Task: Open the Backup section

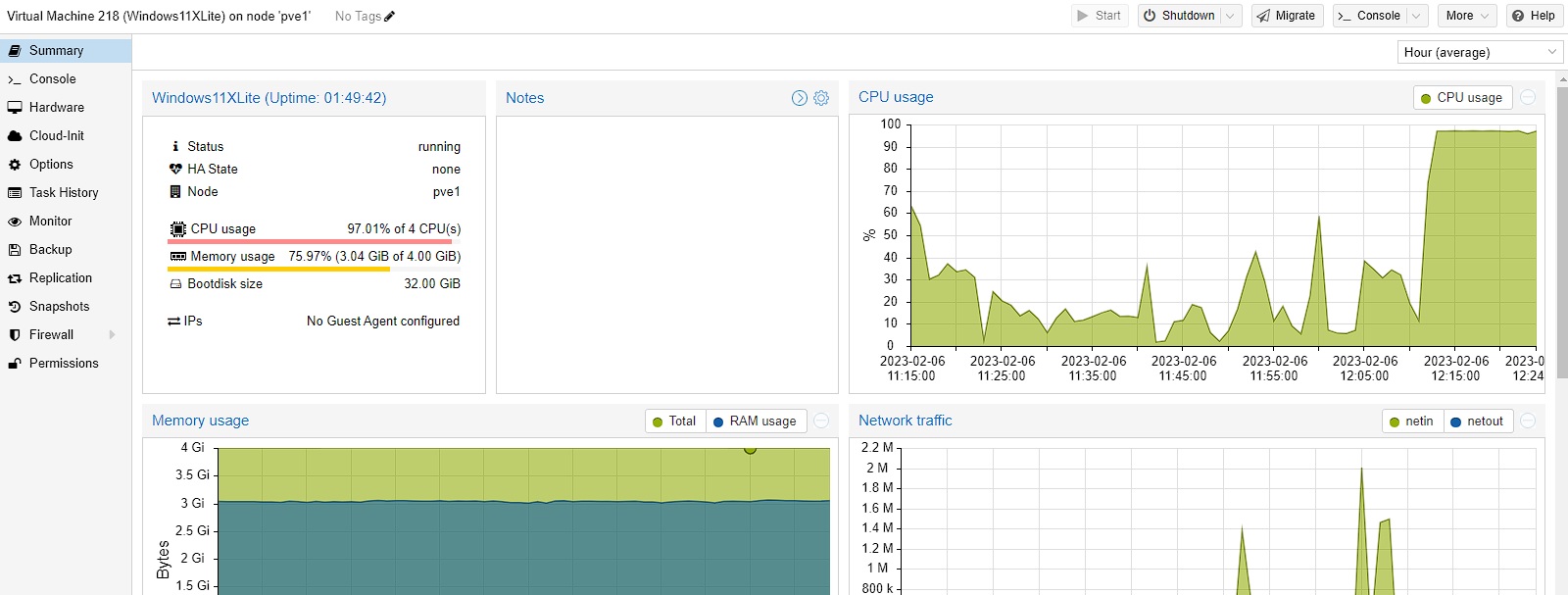Action: (x=65, y=250)
